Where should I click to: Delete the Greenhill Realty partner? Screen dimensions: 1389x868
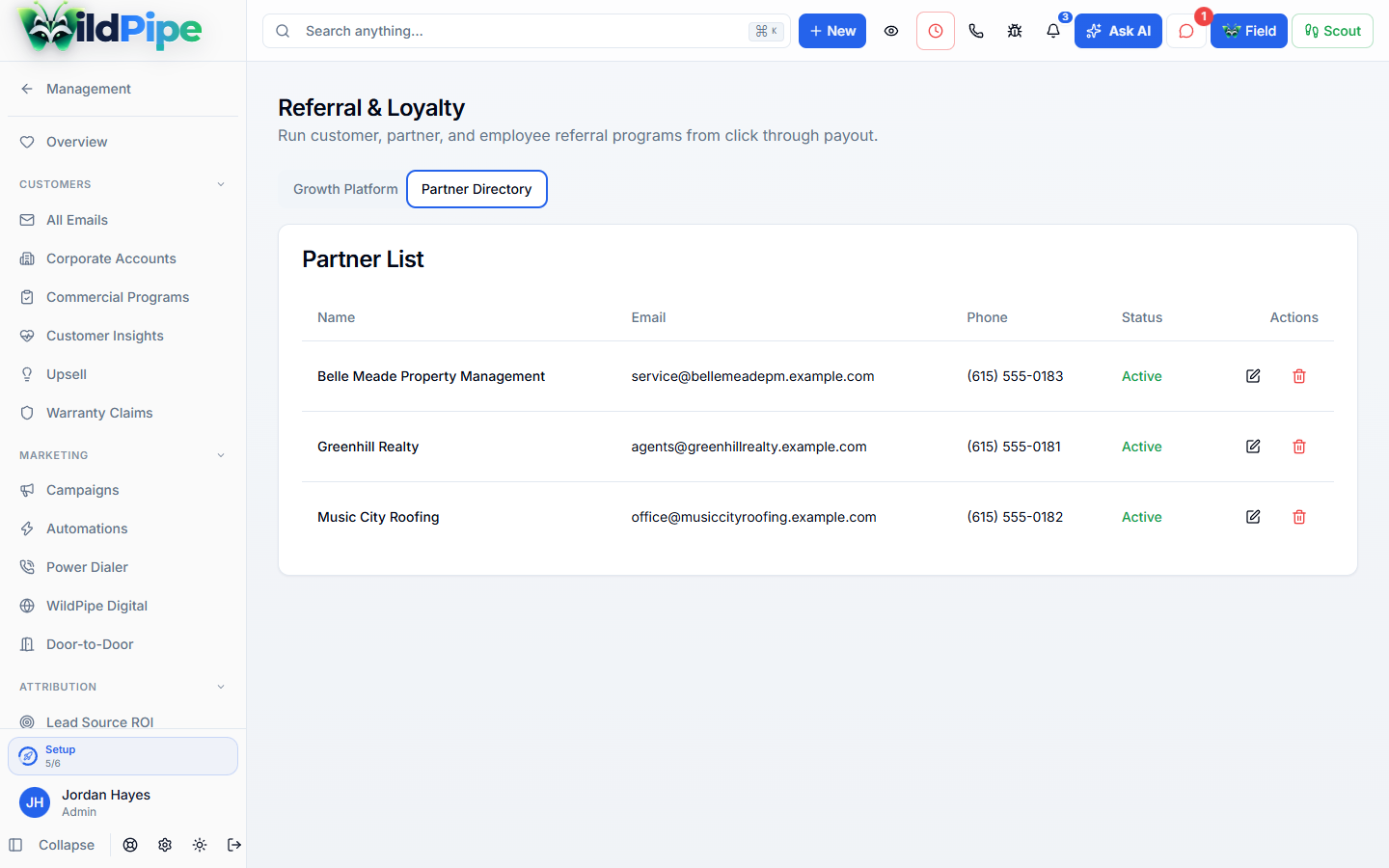(x=1299, y=447)
